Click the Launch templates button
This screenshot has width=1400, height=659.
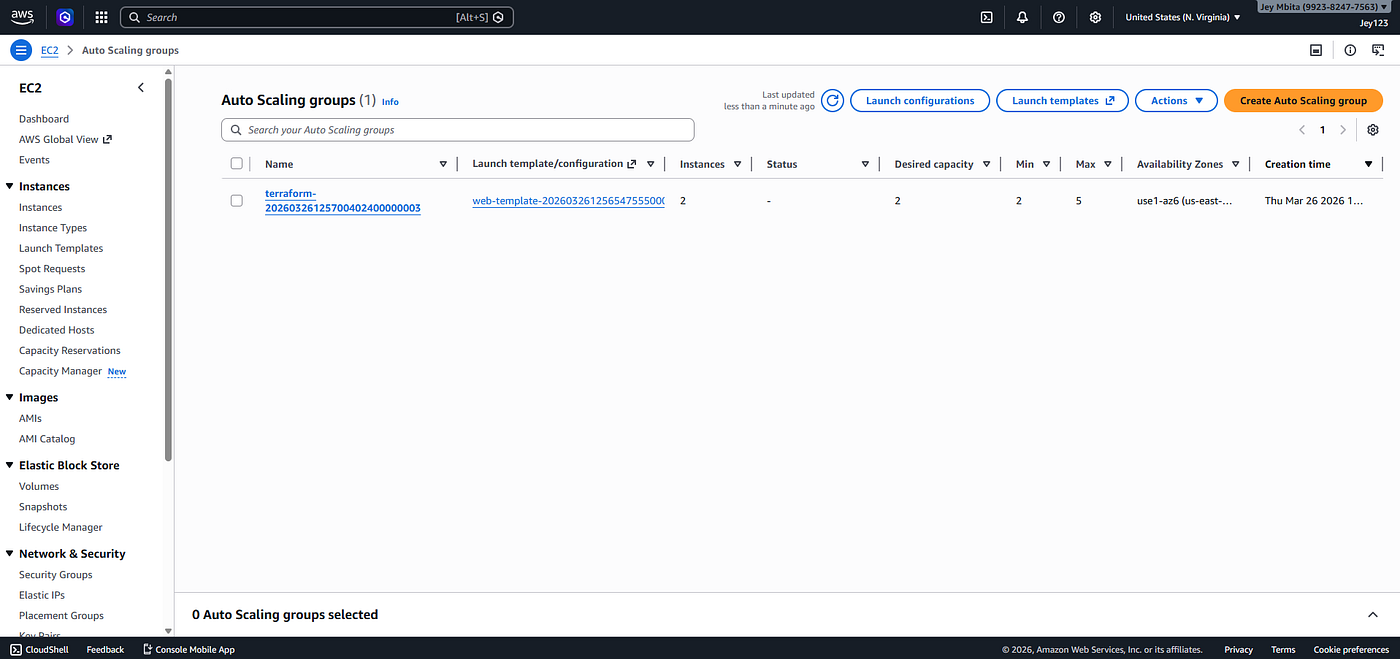coord(1062,100)
